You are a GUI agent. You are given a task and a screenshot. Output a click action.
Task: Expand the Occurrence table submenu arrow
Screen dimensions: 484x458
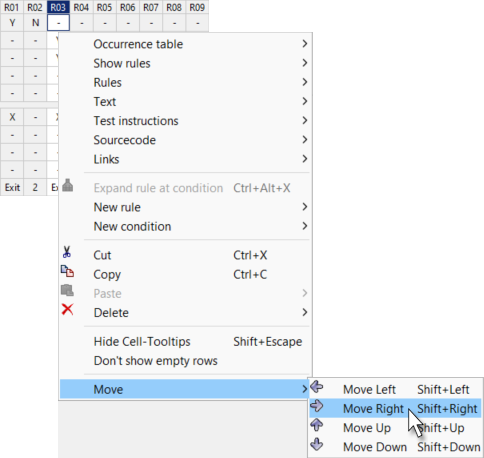(x=304, y=44)
